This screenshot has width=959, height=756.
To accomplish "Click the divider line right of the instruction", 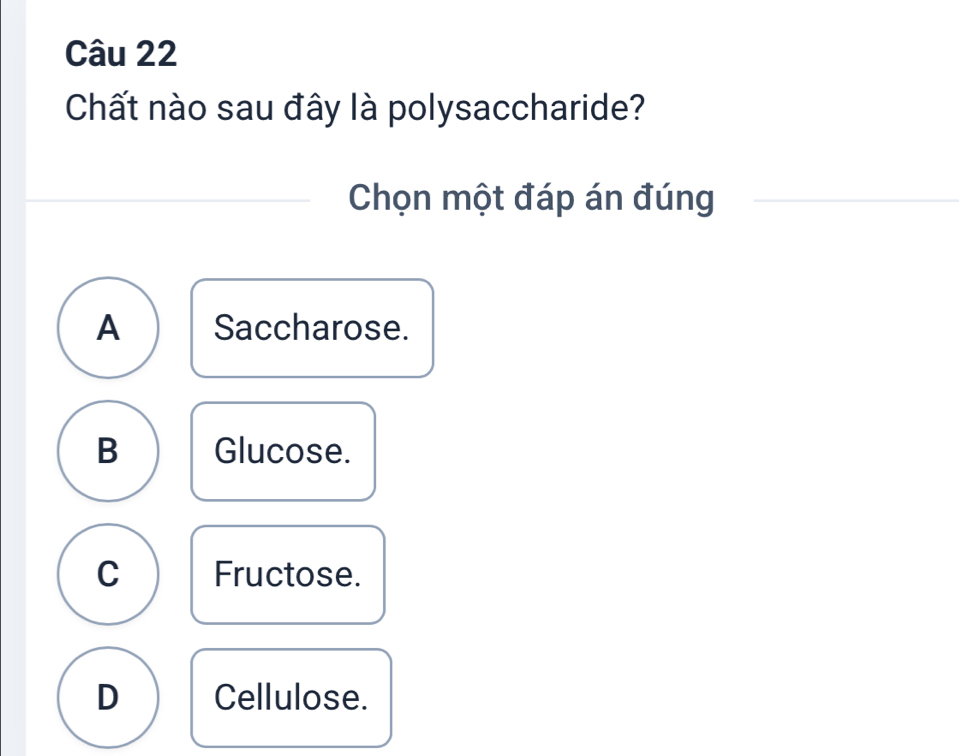I will (x=855, y=200).
